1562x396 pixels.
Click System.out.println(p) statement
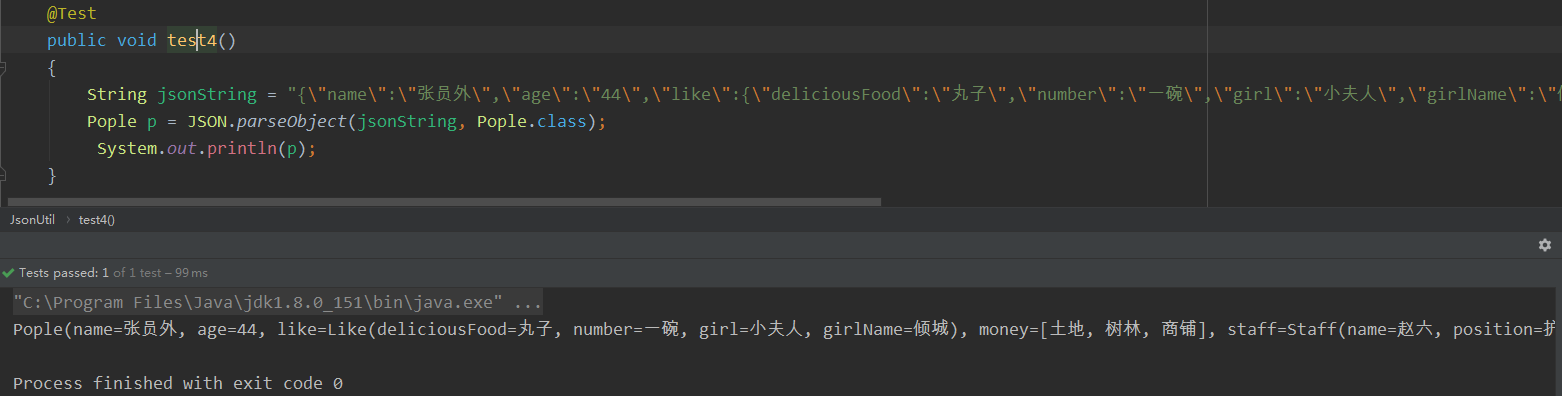click(207, 149)
